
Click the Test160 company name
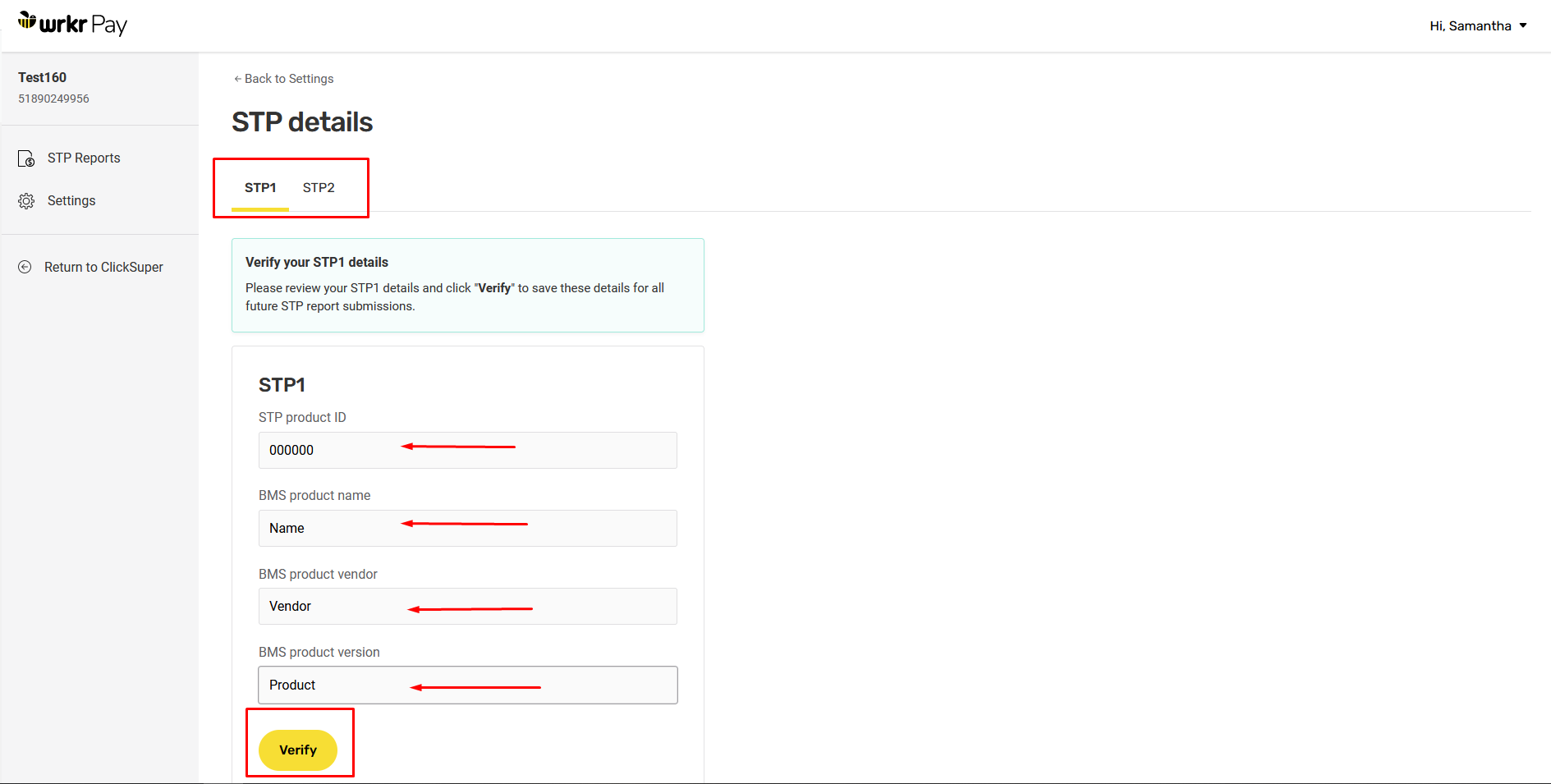42,77
